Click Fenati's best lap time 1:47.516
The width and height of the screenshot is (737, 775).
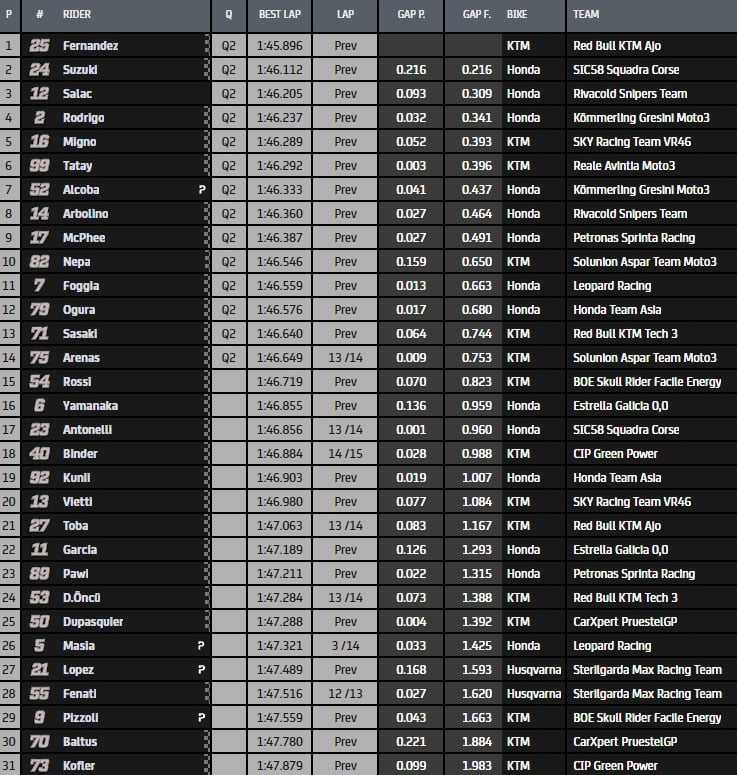[279, 694]
